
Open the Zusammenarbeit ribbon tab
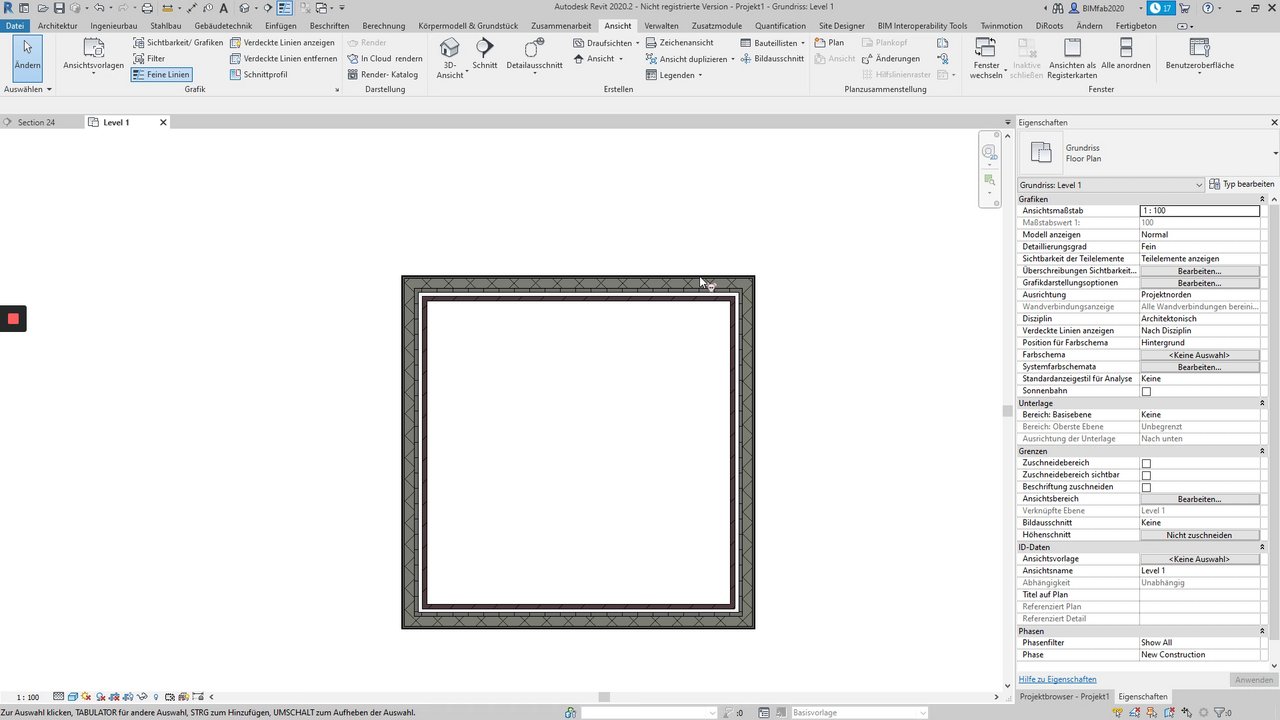563,26
